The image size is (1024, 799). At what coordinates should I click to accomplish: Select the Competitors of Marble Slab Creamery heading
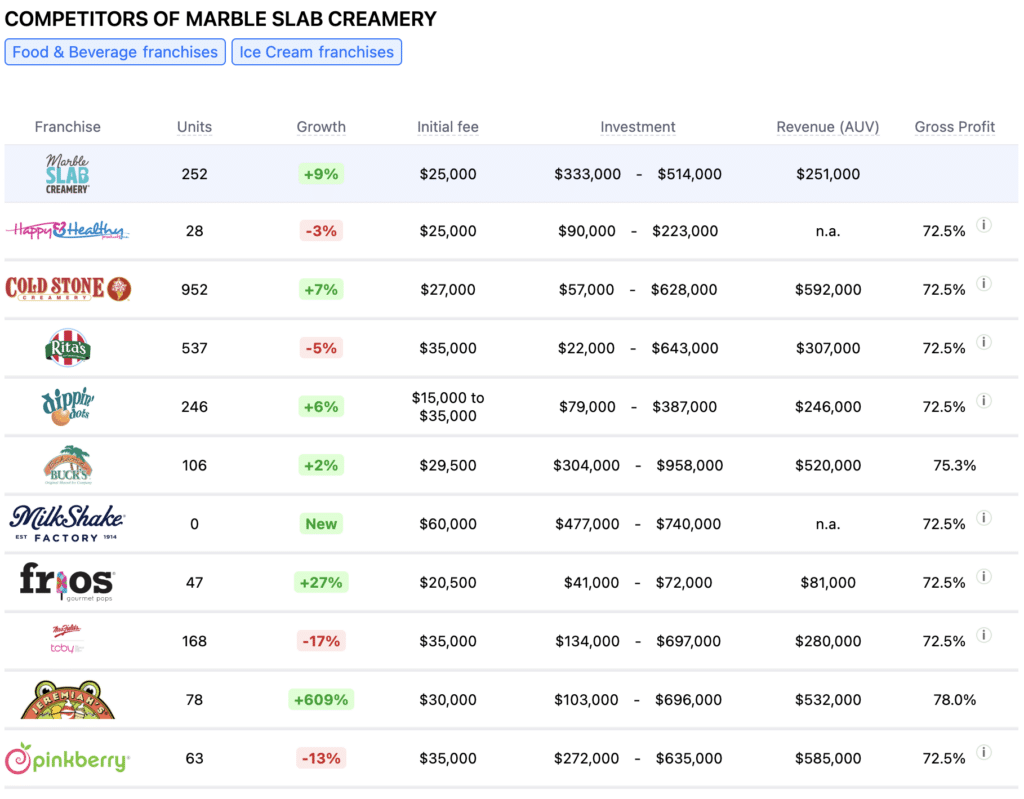pos(221,19)
